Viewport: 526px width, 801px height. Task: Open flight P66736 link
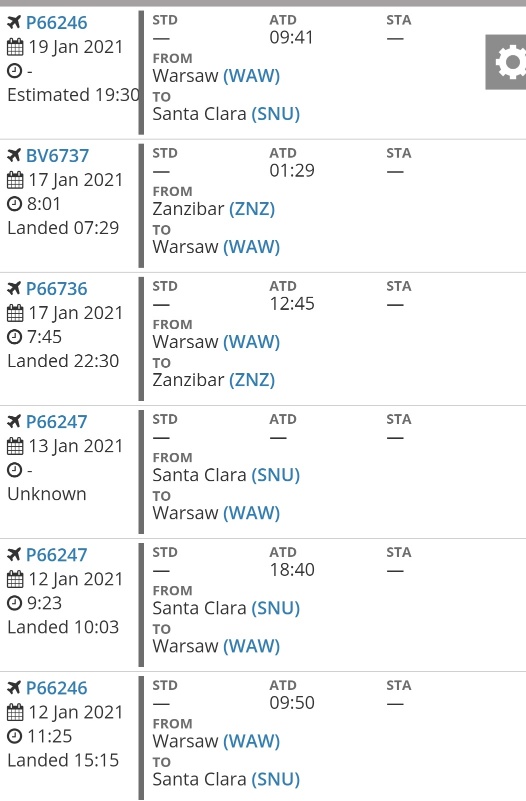57,289
